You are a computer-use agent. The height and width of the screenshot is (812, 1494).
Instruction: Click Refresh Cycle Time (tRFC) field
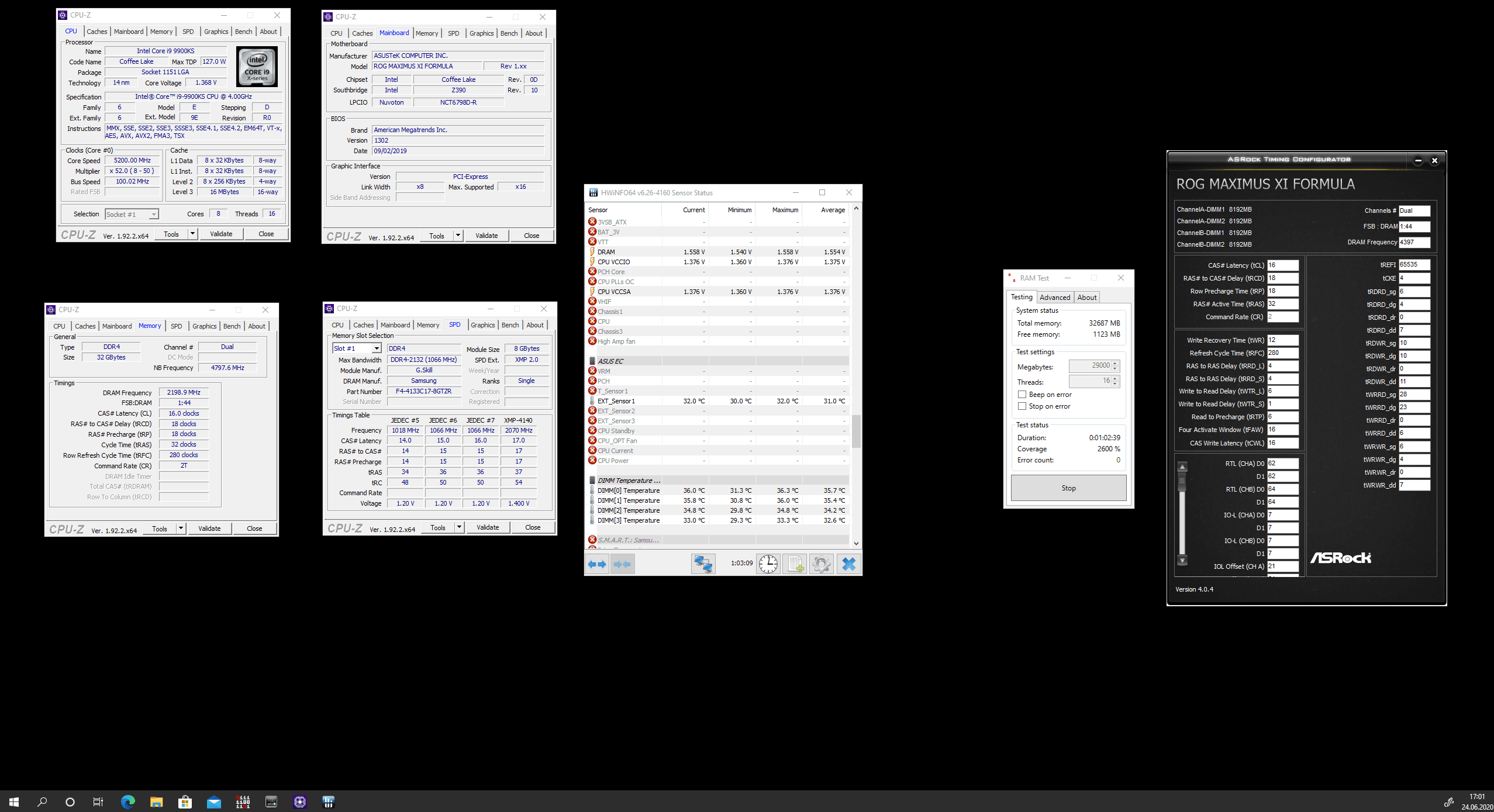pos(1283,353)
